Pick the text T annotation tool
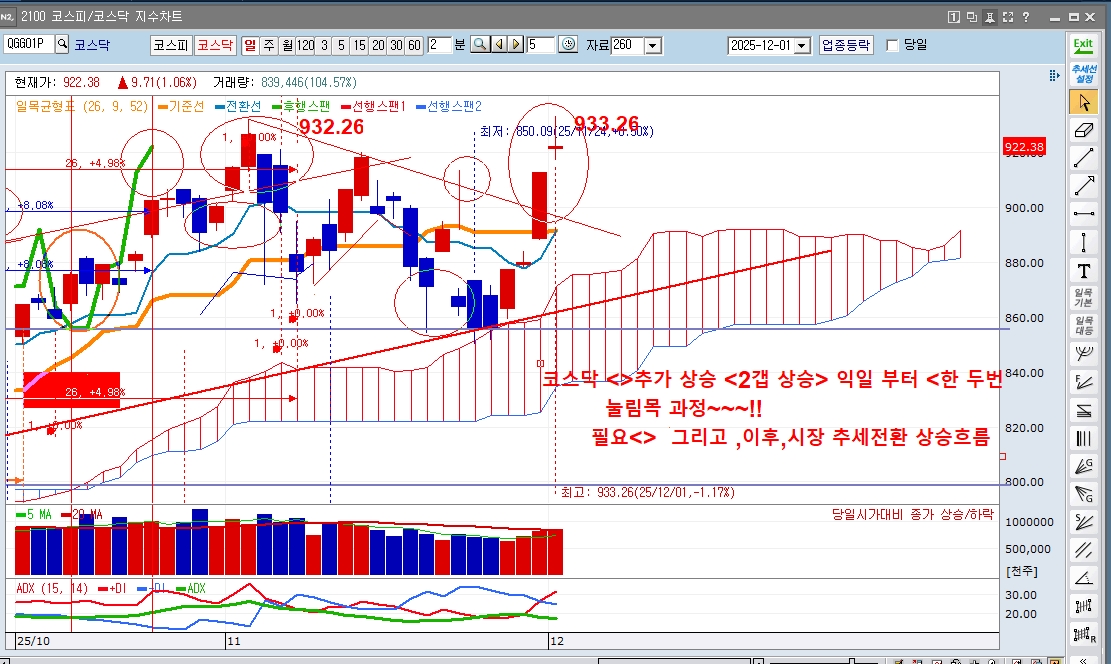Image resolution: width=1111 pixels, height=664 pixels. pos(1083,270)
